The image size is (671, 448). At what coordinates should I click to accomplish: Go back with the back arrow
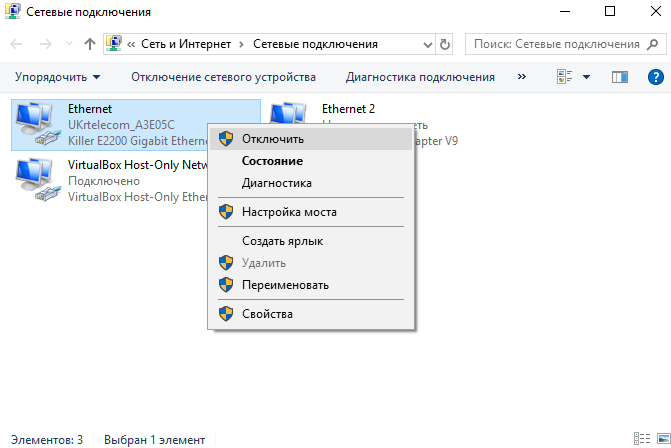16,44
